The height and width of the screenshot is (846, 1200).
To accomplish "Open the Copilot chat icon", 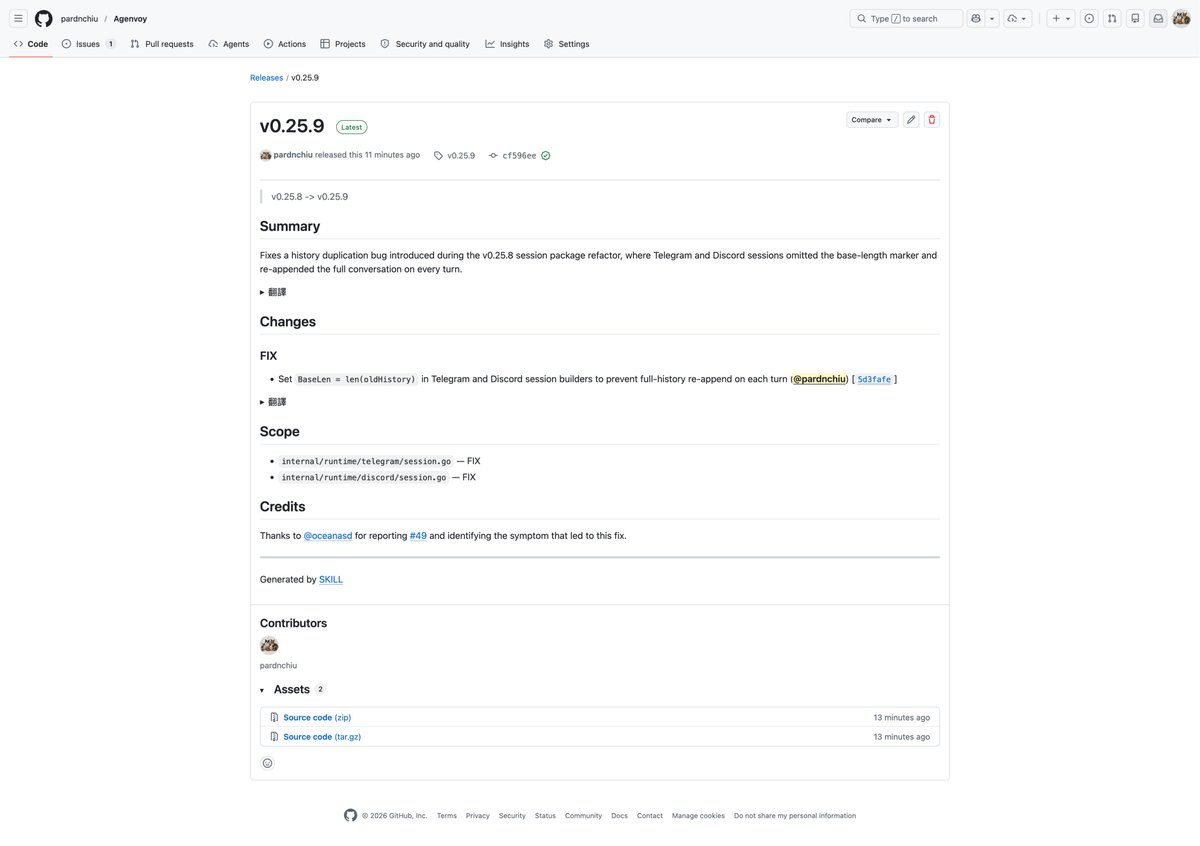I will pos(975,18).
